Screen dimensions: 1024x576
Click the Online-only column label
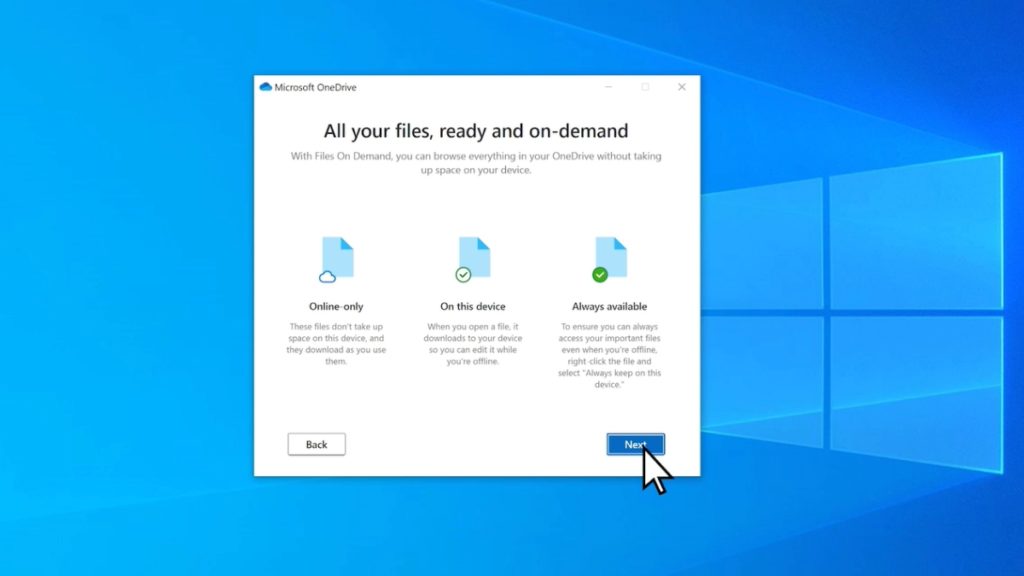[336, 306]
